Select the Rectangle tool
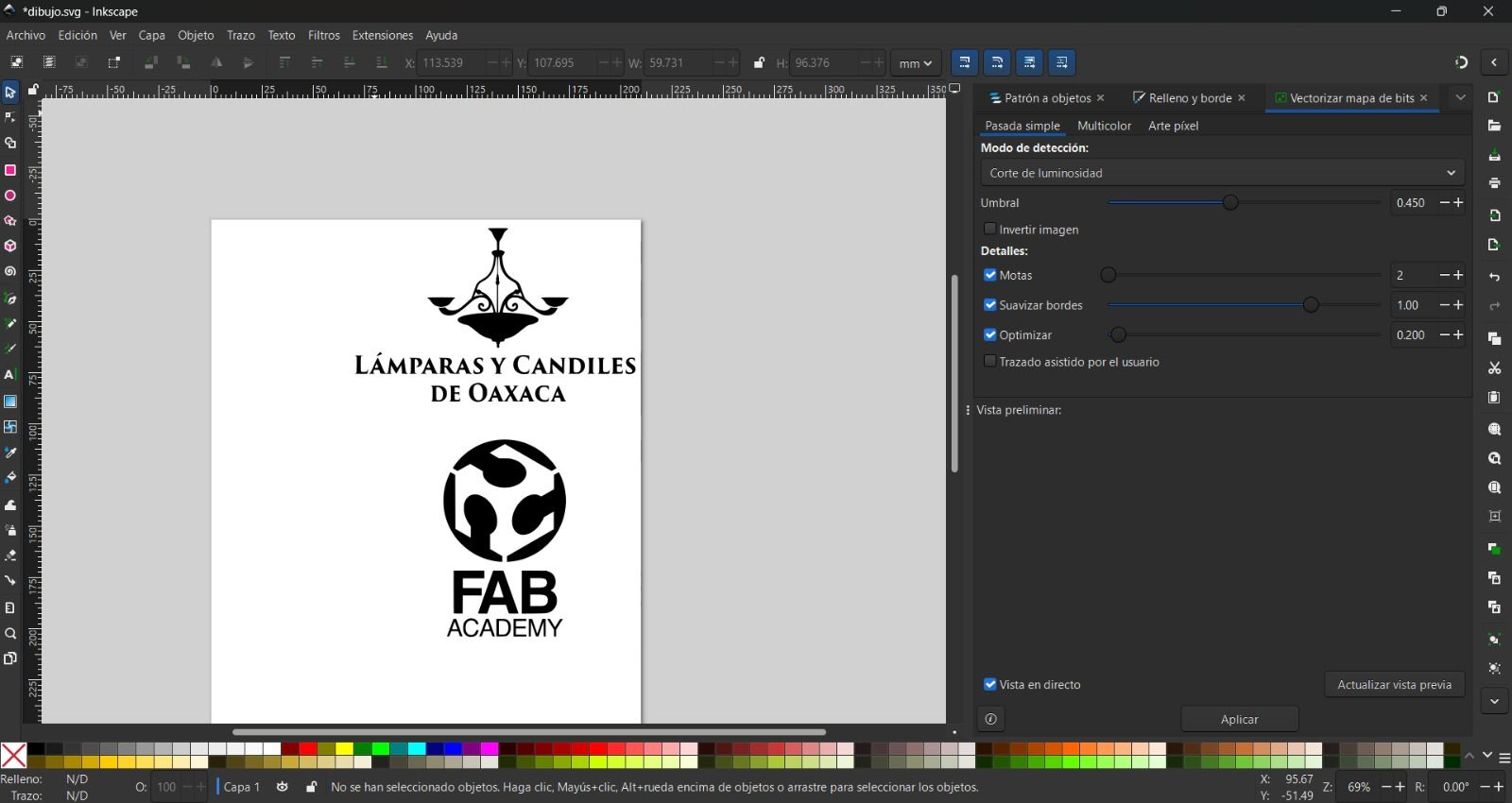Screen dimensions: 1512x803 tap(10, 170)
